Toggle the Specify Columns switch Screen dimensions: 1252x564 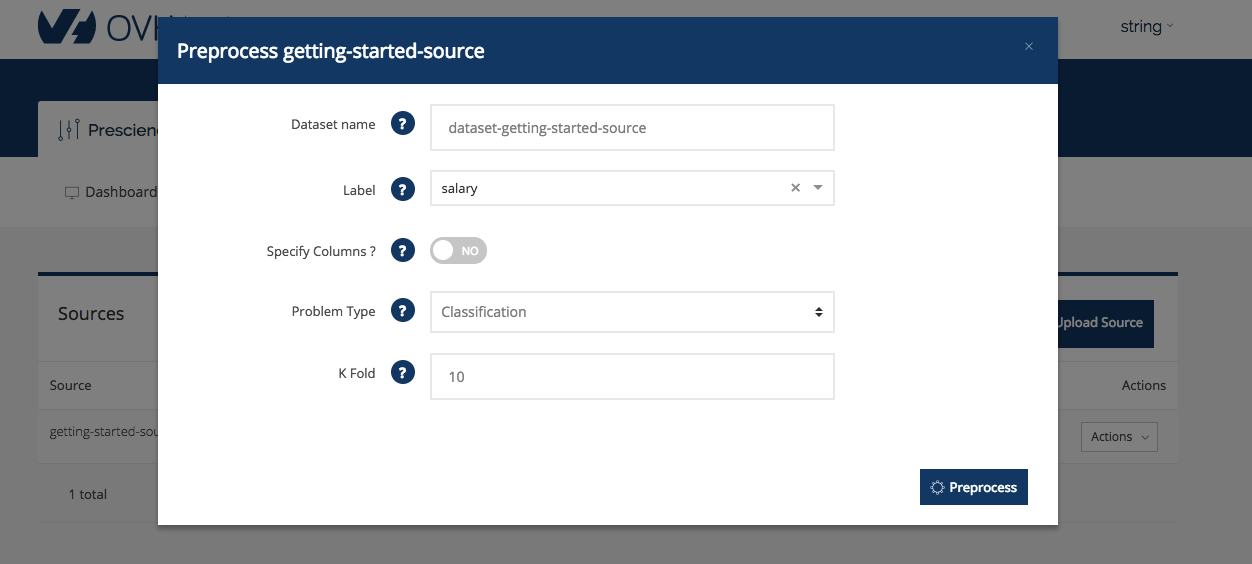tap(458, 251)
